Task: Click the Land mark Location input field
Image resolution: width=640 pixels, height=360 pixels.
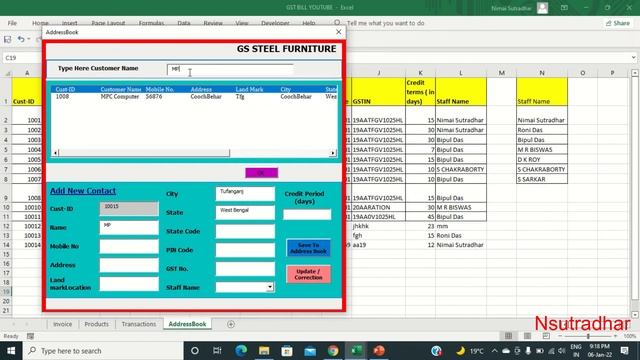Action: (129, 284)
